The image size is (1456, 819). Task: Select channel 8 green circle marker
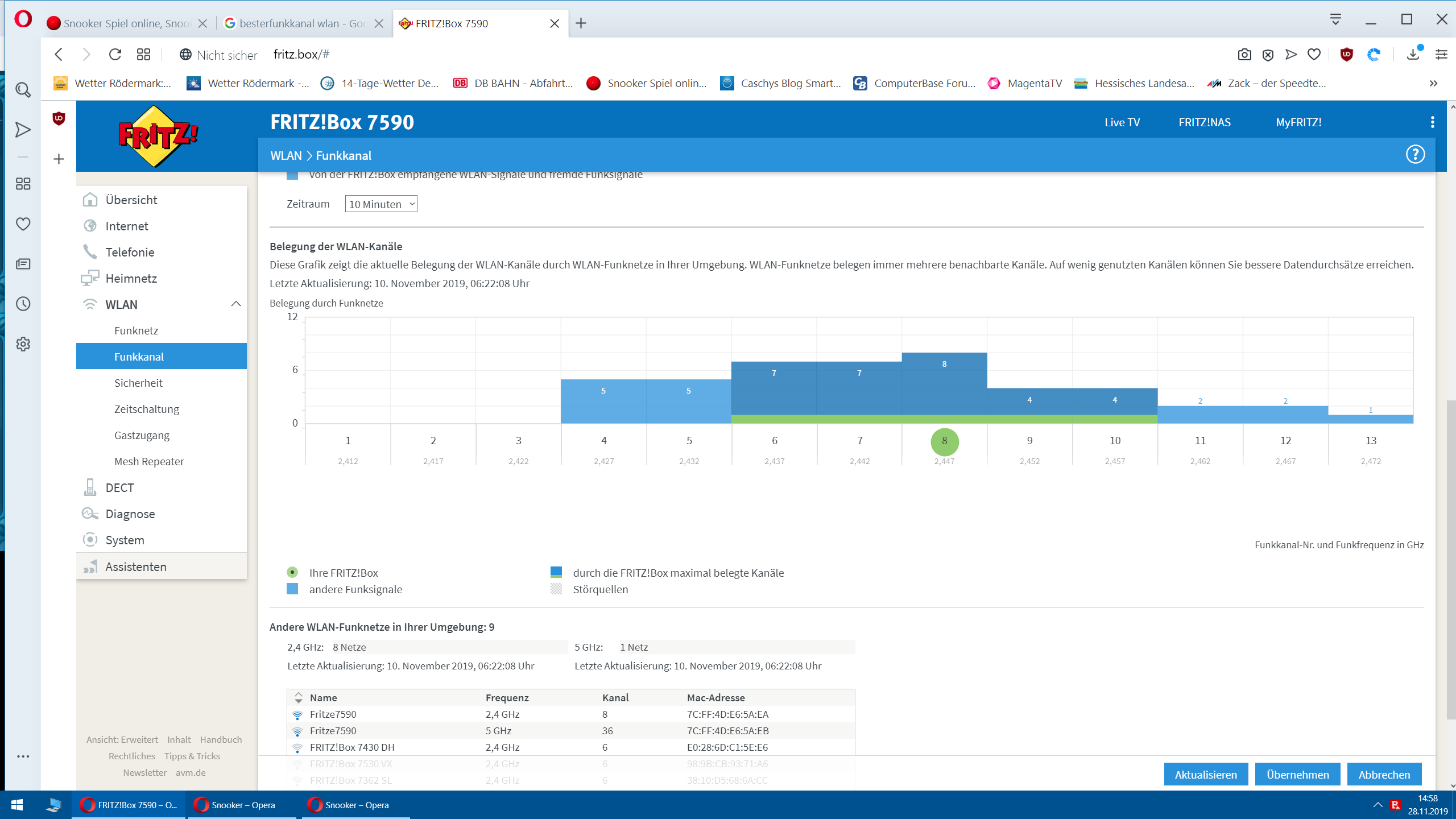point(944,442)
